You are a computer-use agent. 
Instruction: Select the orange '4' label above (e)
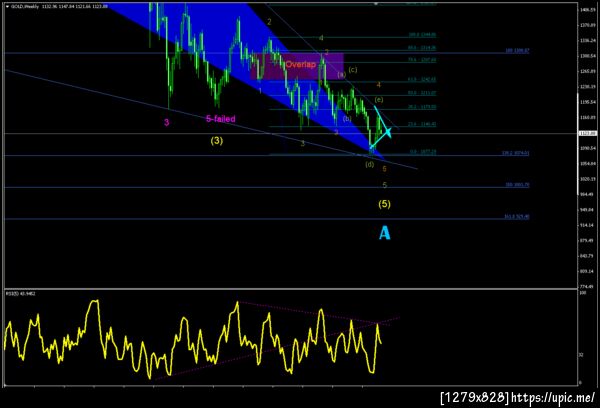[379, 85]
